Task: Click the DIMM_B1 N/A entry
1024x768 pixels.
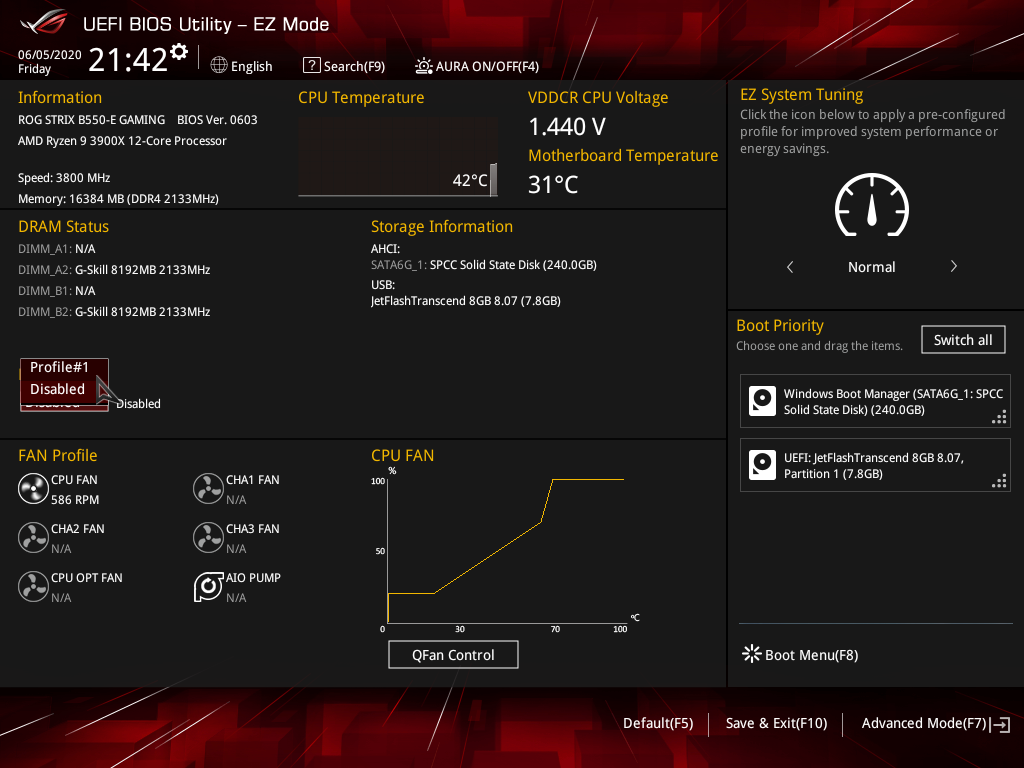Action: [x=57, y=291]
